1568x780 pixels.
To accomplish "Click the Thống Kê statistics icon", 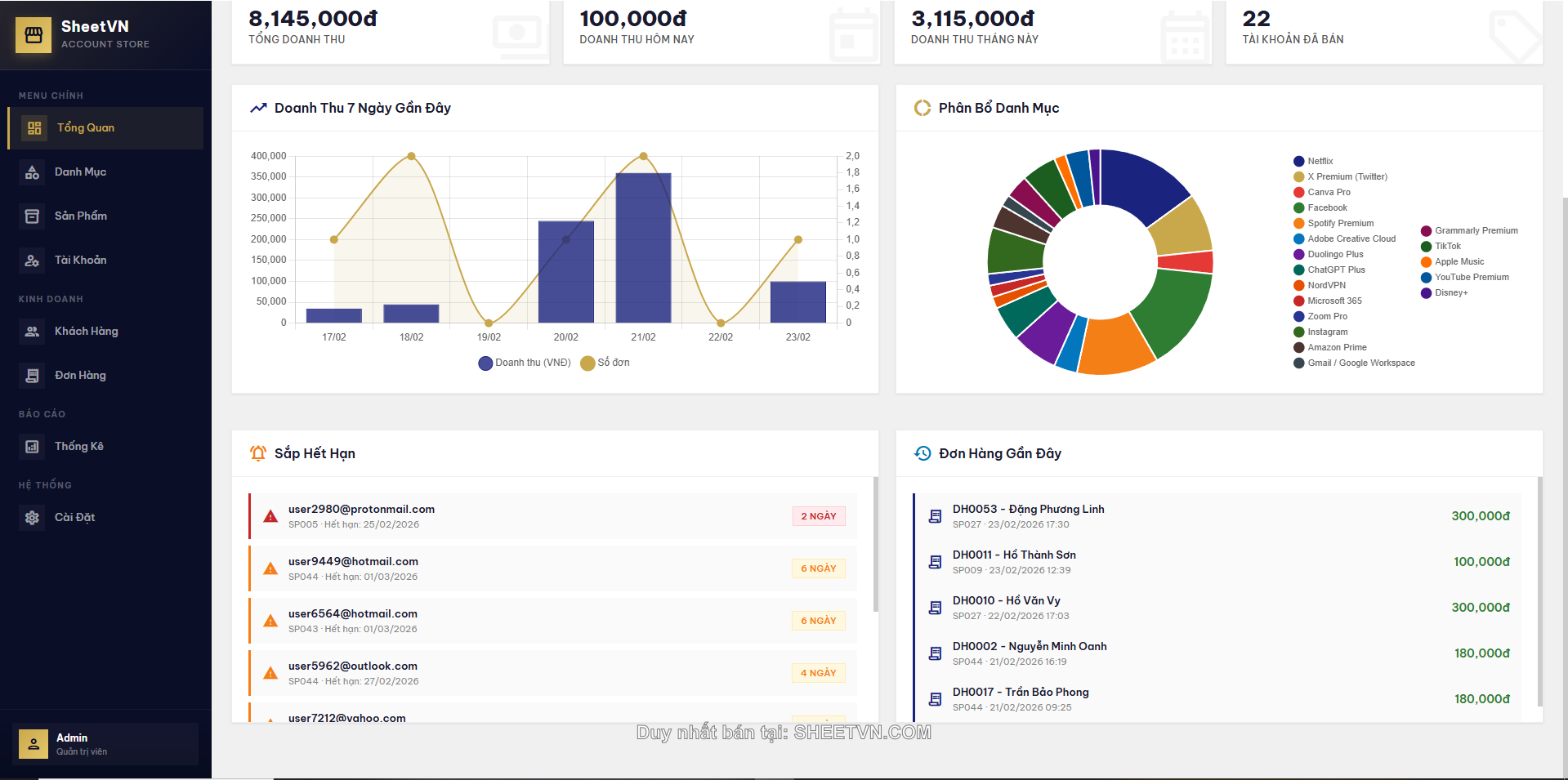I will coord(32,447).
